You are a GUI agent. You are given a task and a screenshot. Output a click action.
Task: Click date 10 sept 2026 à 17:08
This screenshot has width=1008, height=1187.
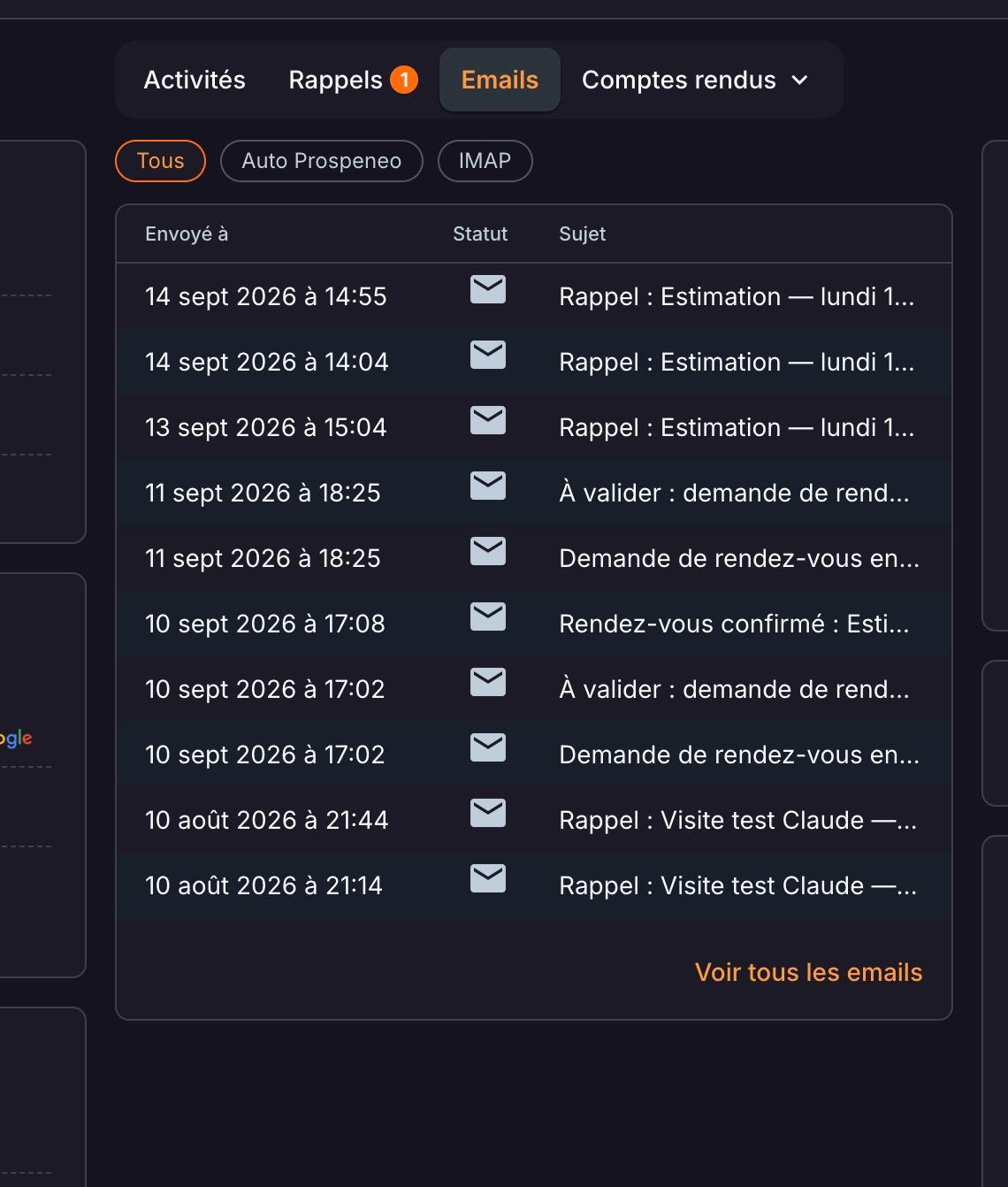(x=265, y=624)
